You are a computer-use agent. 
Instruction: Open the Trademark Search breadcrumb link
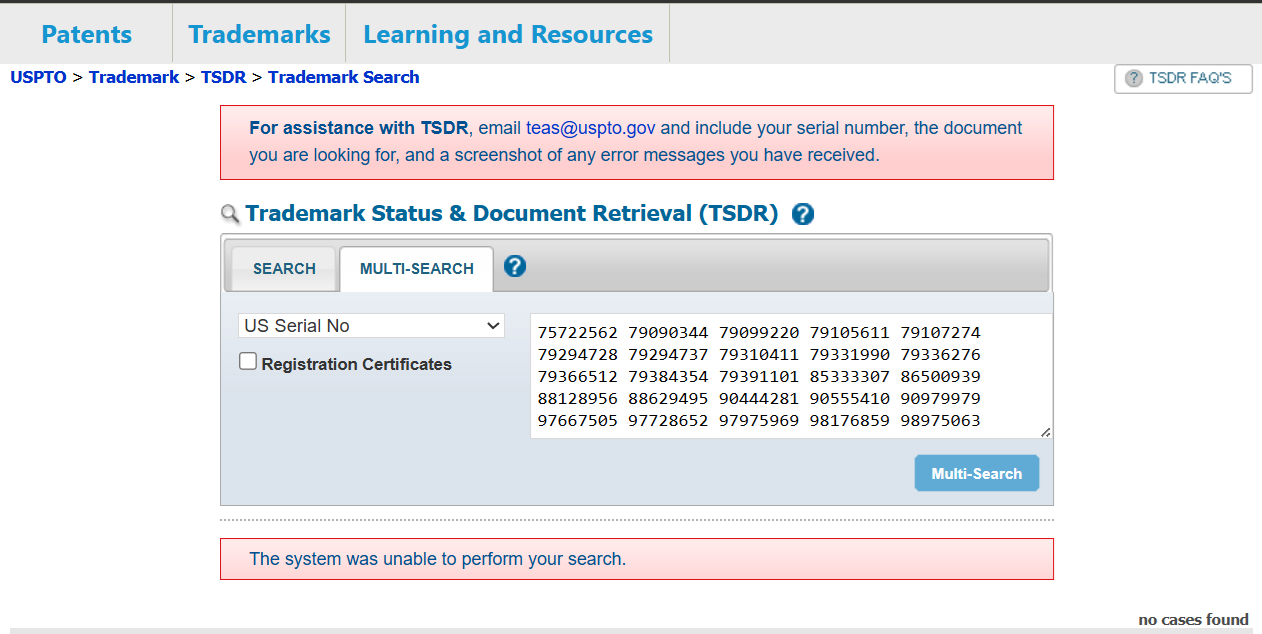click(343, 77)
